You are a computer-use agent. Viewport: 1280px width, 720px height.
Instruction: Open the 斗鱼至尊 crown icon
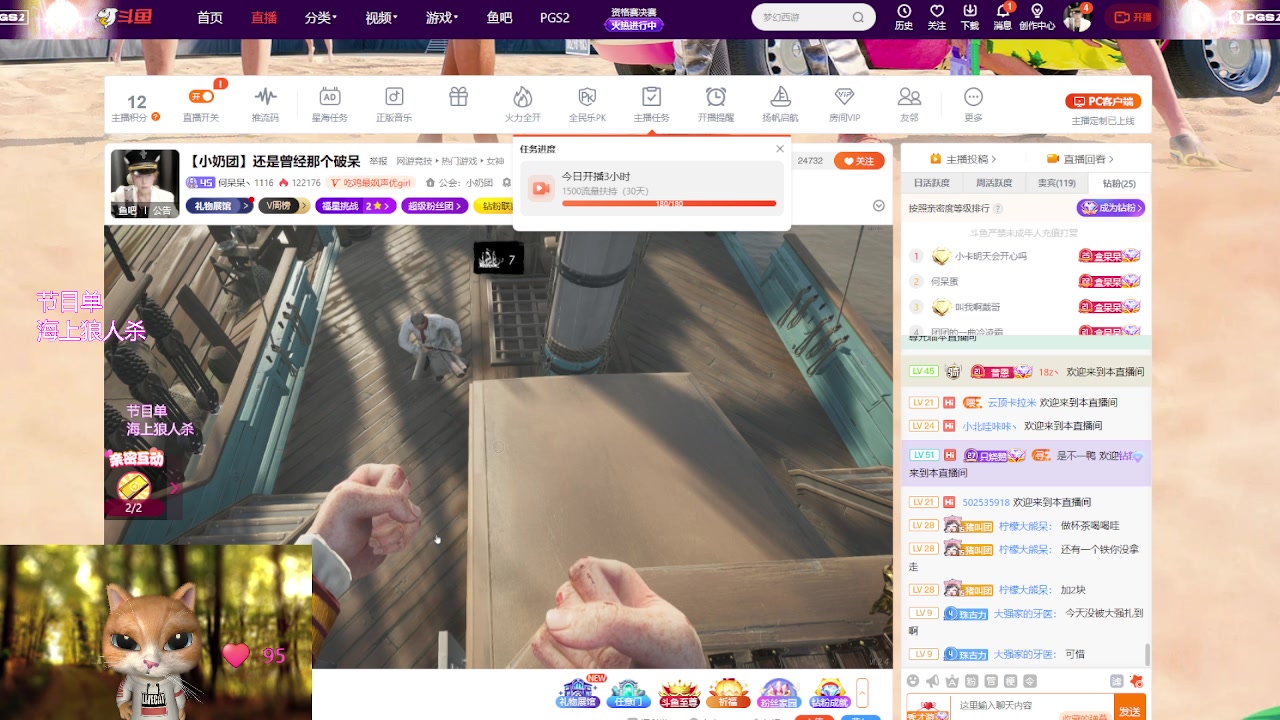tap(679, 692)
